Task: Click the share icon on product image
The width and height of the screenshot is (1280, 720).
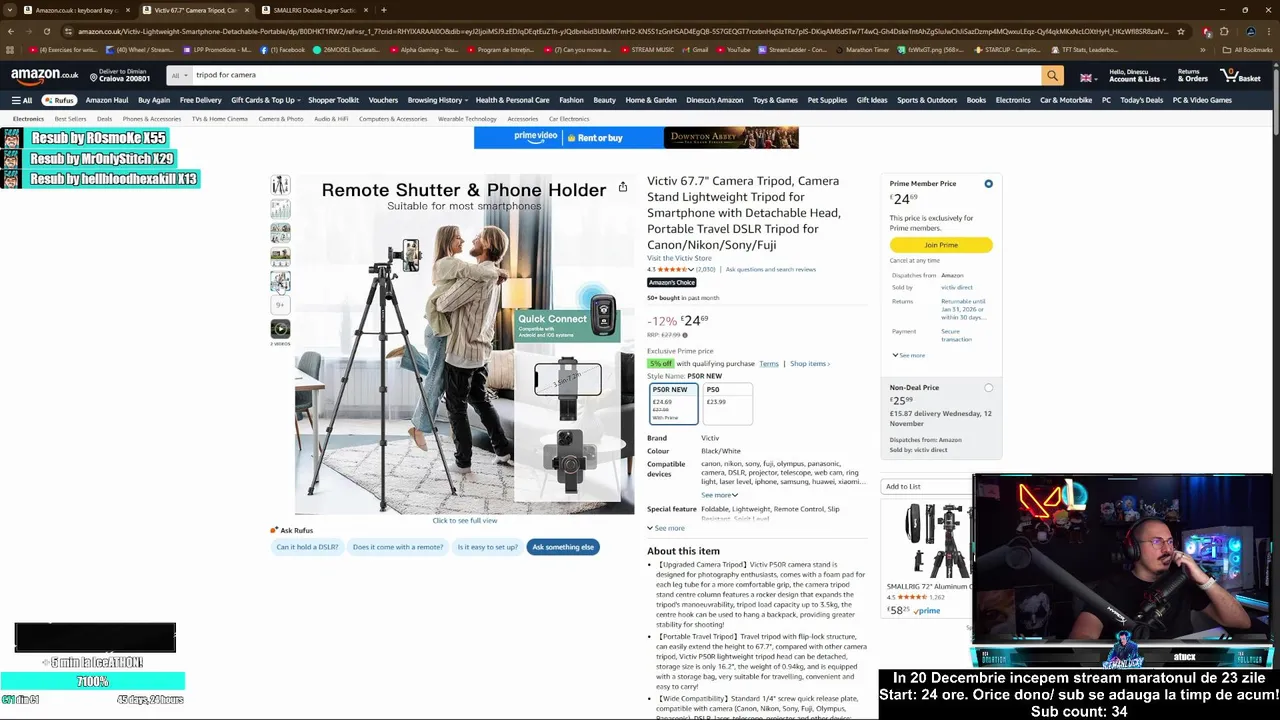Action: [622, 187]
